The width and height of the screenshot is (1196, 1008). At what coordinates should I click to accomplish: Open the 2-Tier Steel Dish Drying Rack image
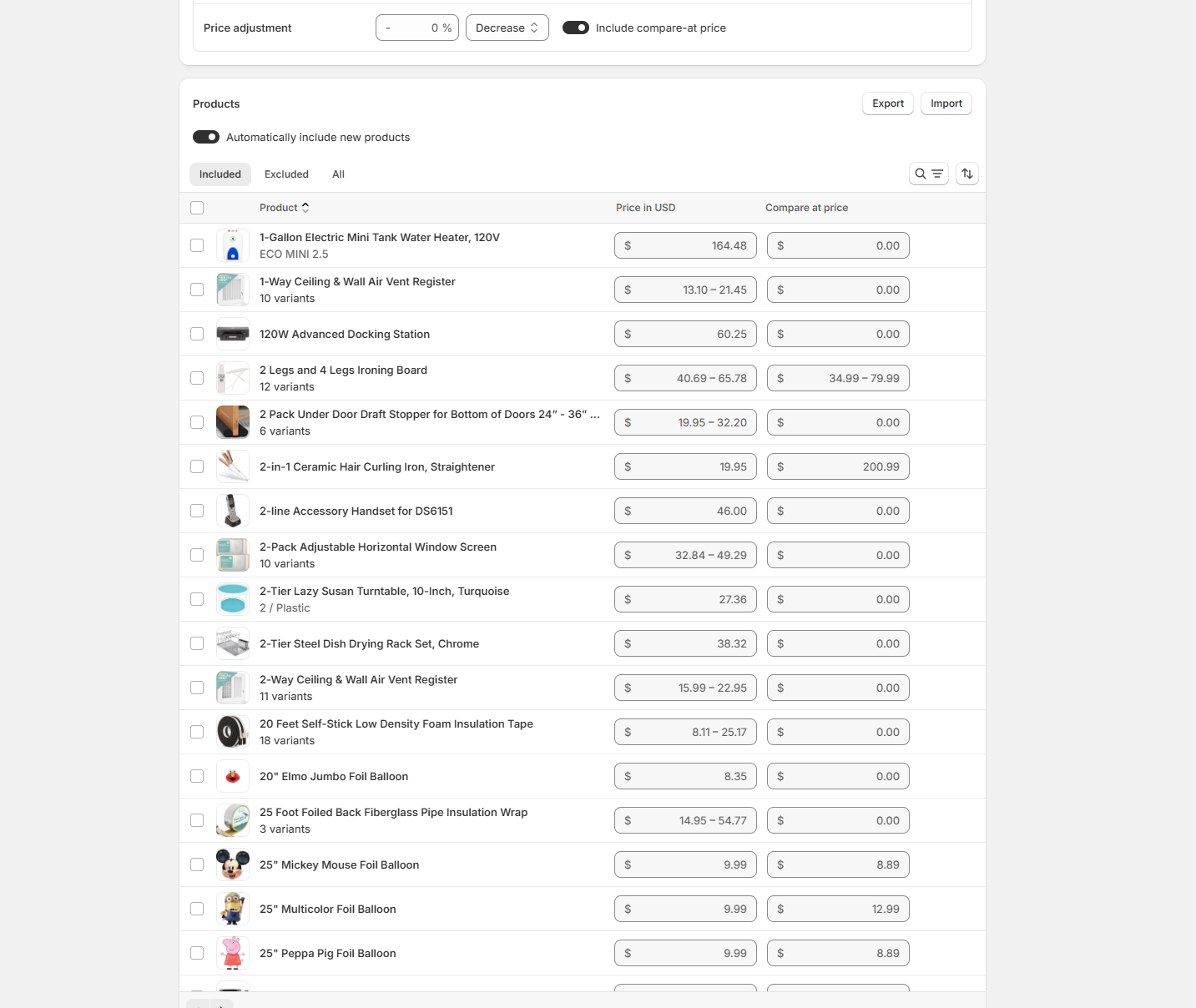[x=233, y=643]
